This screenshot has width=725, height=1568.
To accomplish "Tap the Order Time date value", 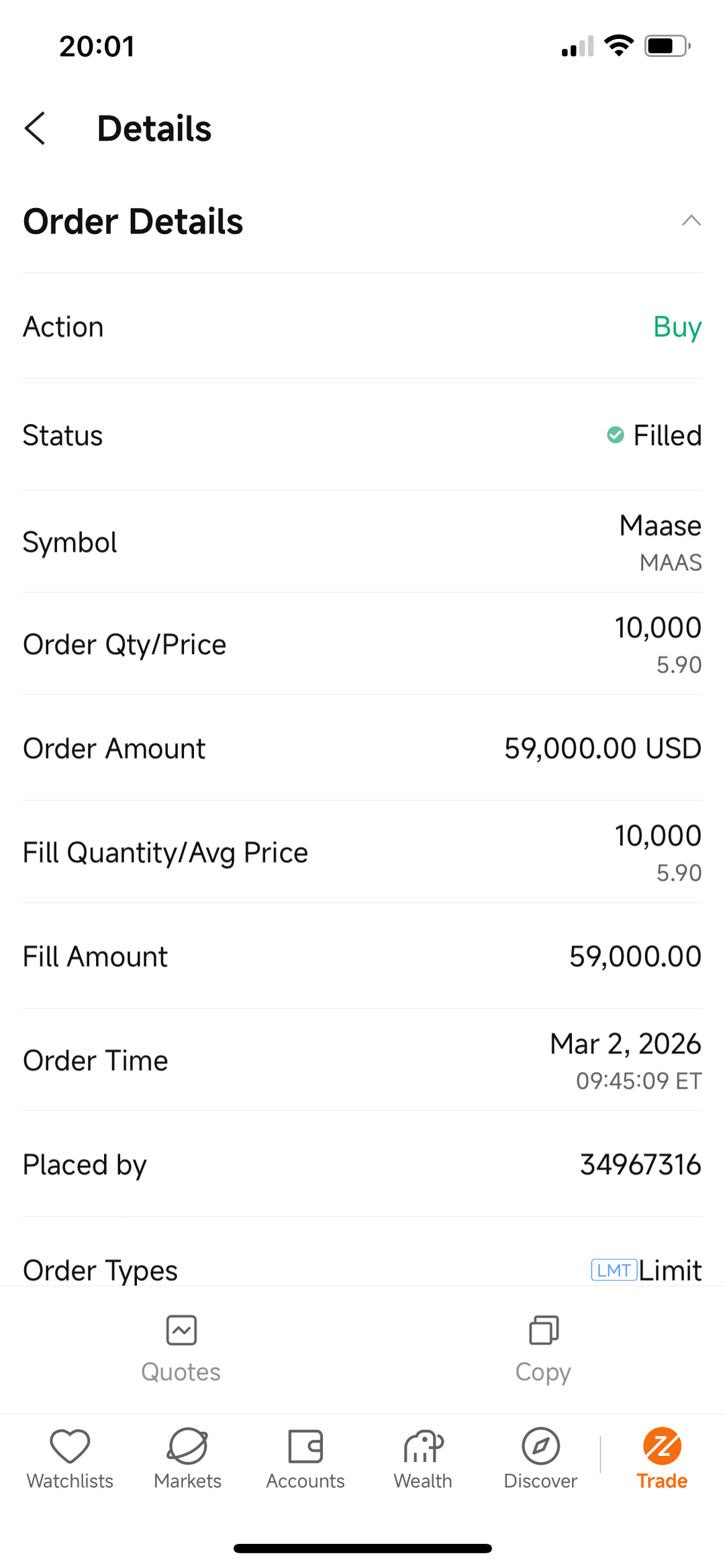I will point(625,1044).
